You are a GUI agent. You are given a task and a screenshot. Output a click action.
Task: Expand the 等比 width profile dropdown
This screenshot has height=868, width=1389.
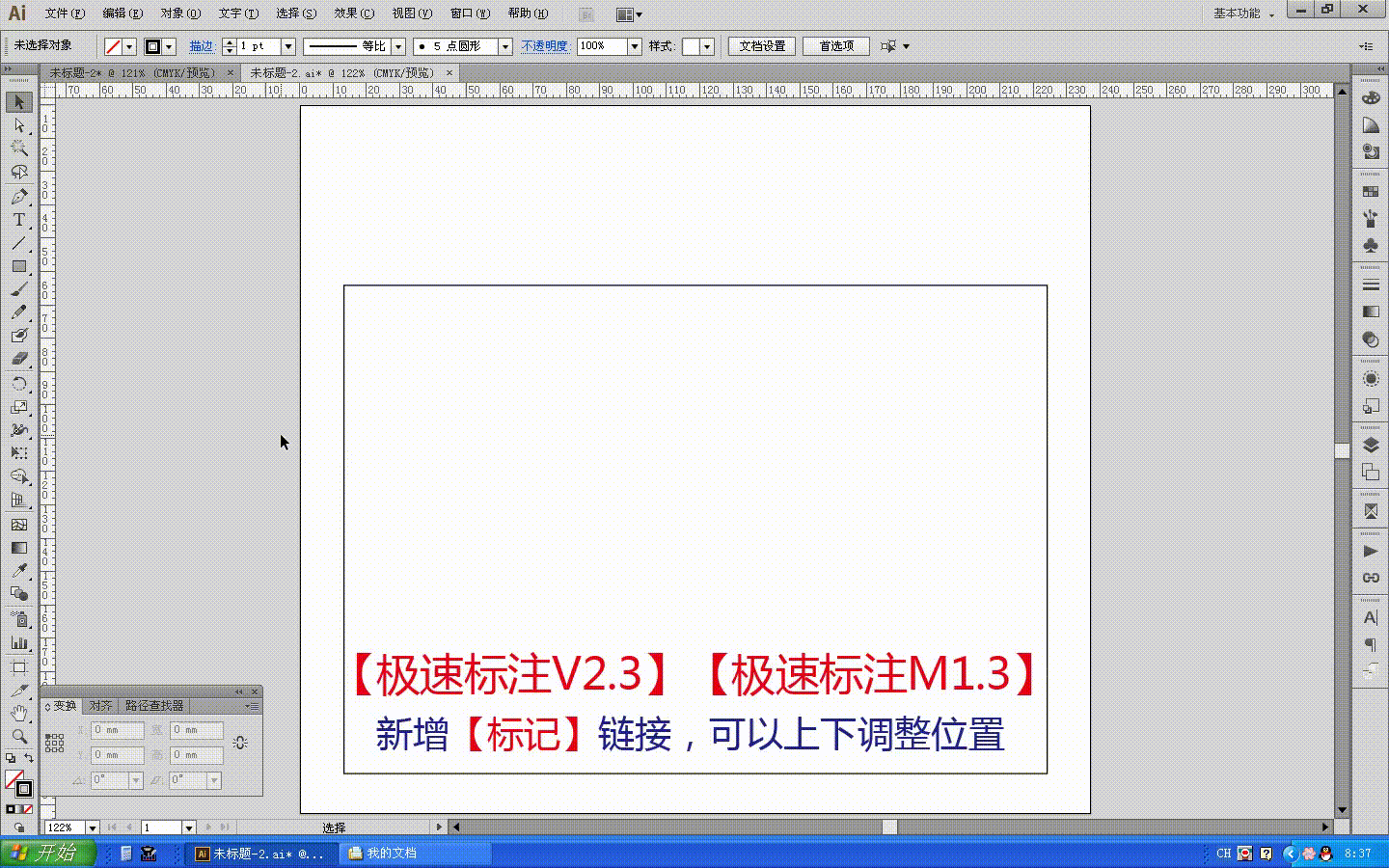pos(397,46)
